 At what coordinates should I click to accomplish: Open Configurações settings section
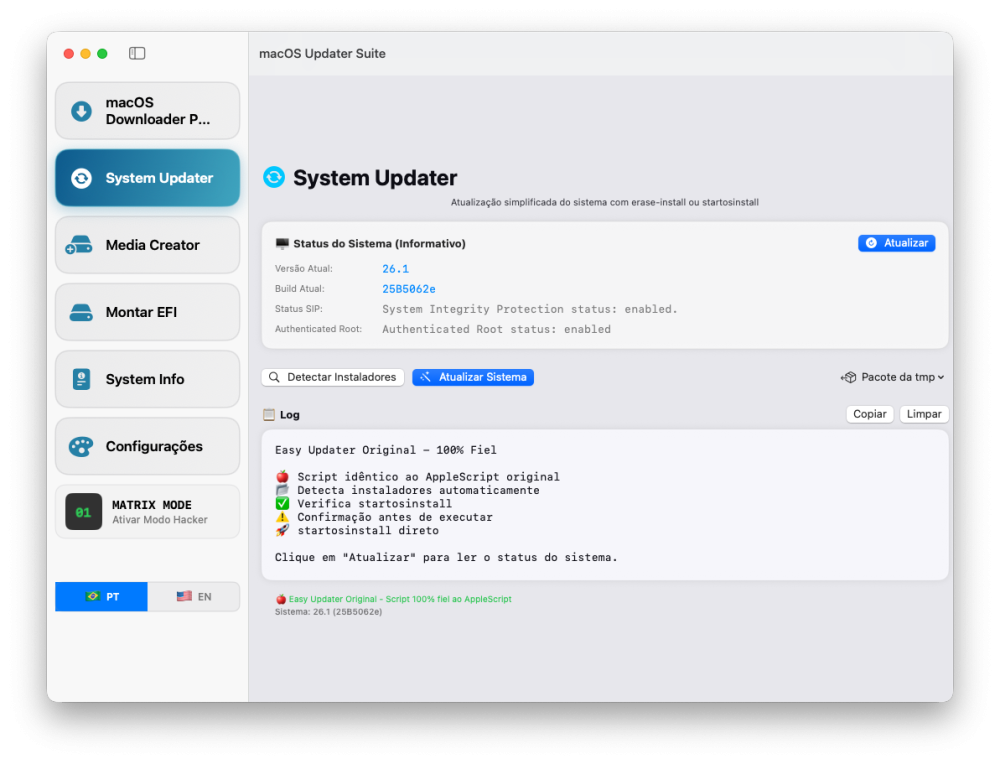pyautogui.click(x=147, y=446)
